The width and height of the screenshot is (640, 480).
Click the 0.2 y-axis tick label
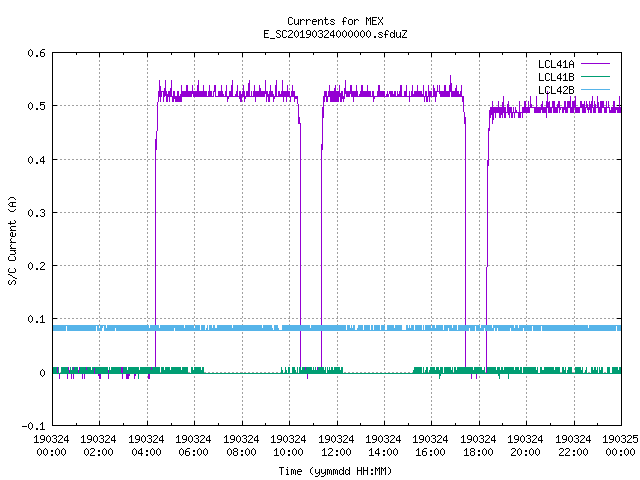(x=36, y=266)
